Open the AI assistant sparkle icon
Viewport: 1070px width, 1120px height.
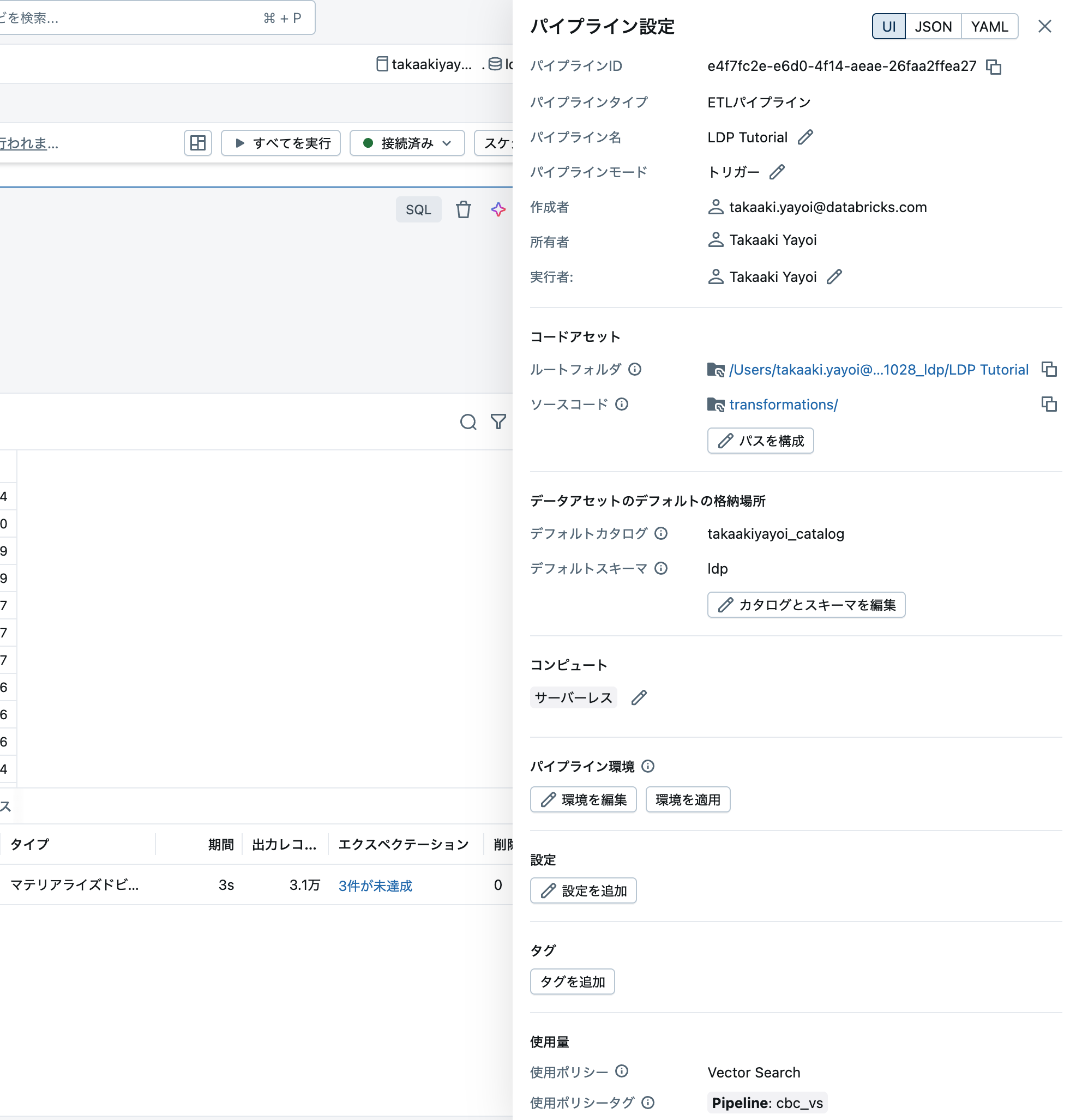(x=498, y=209)
